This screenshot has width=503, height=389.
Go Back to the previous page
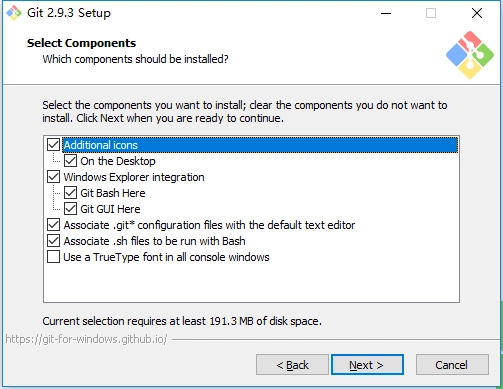pos(292,365)
